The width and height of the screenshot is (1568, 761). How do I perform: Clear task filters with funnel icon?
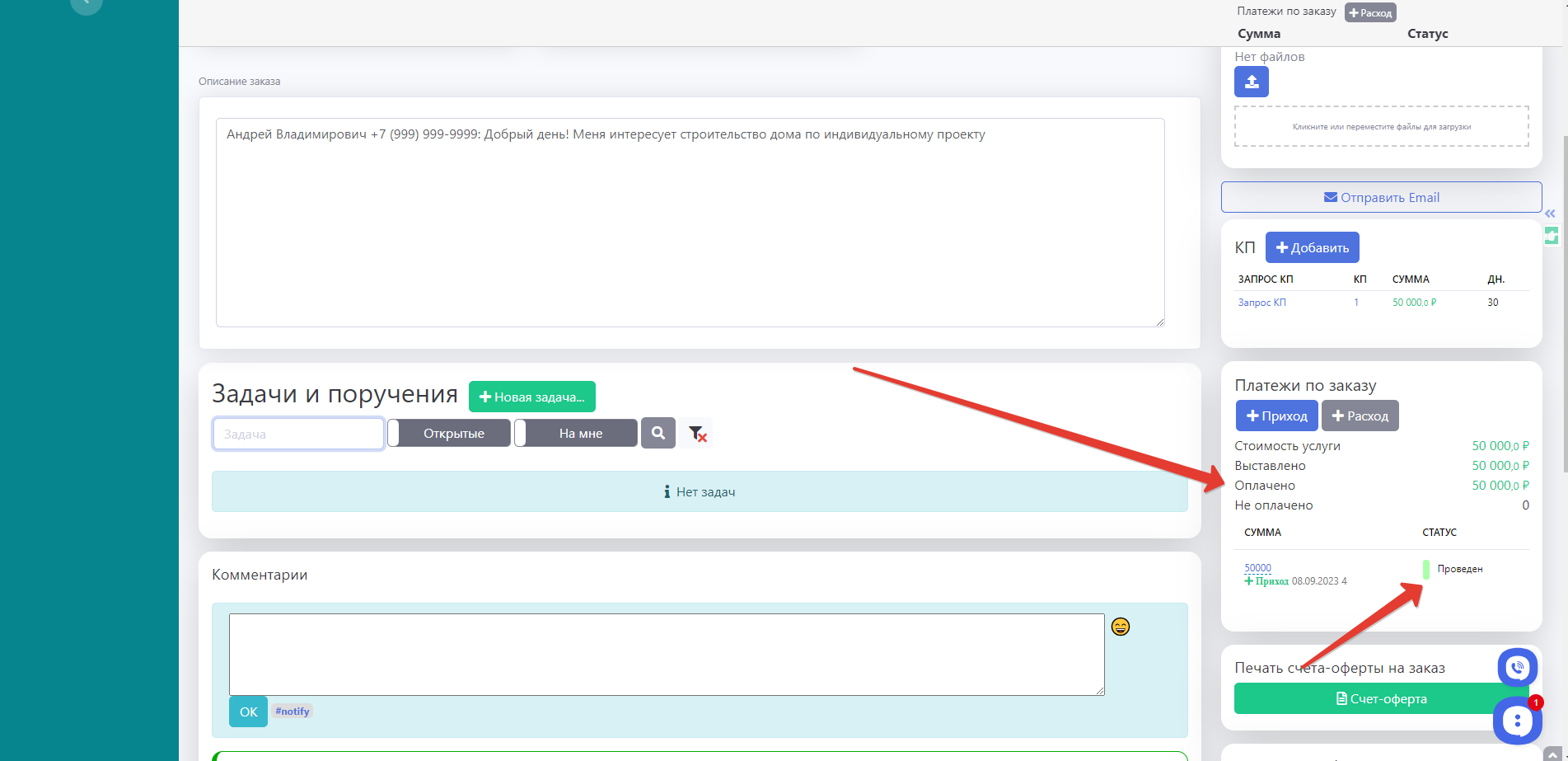(697, 434)
